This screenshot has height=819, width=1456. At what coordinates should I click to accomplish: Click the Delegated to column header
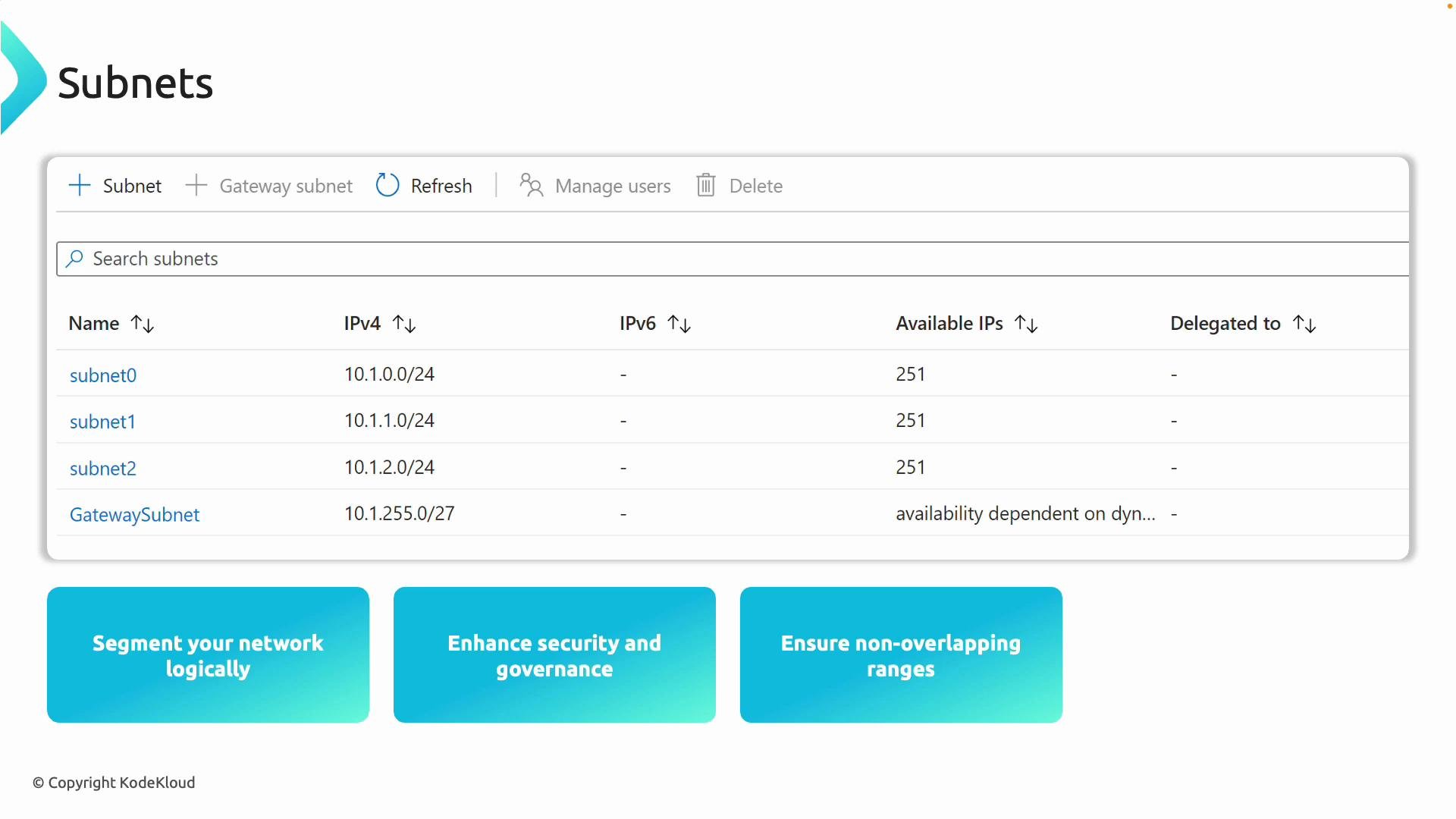click(1225, 324)
